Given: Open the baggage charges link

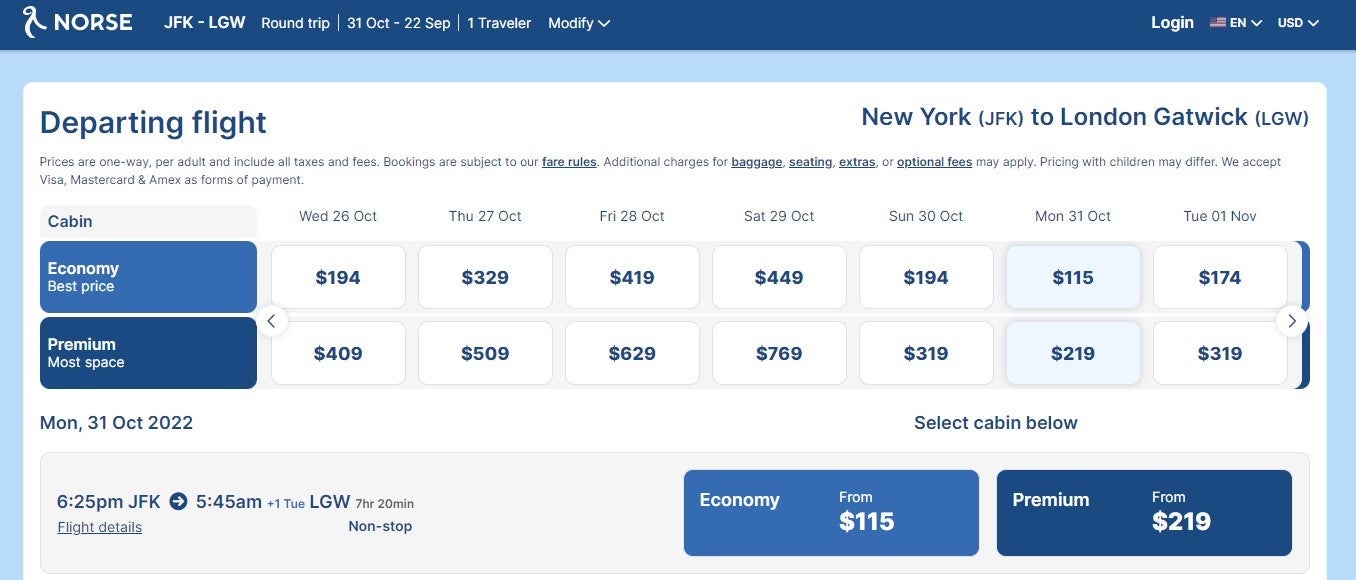Looking at the screenshot, I should click(x=756, y=162).
